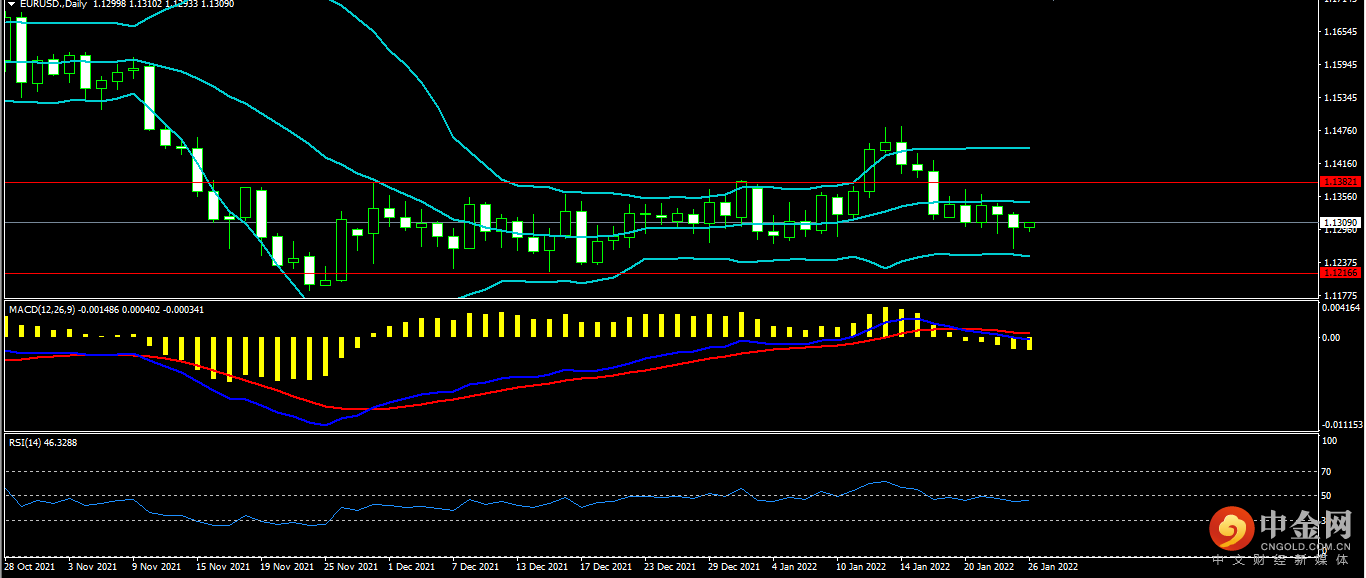Image resolution: width=1366 pixels, height=578 pixels.
Task: Click the 23 Dec 2021 date label
Action: click(x=670, y=567)
